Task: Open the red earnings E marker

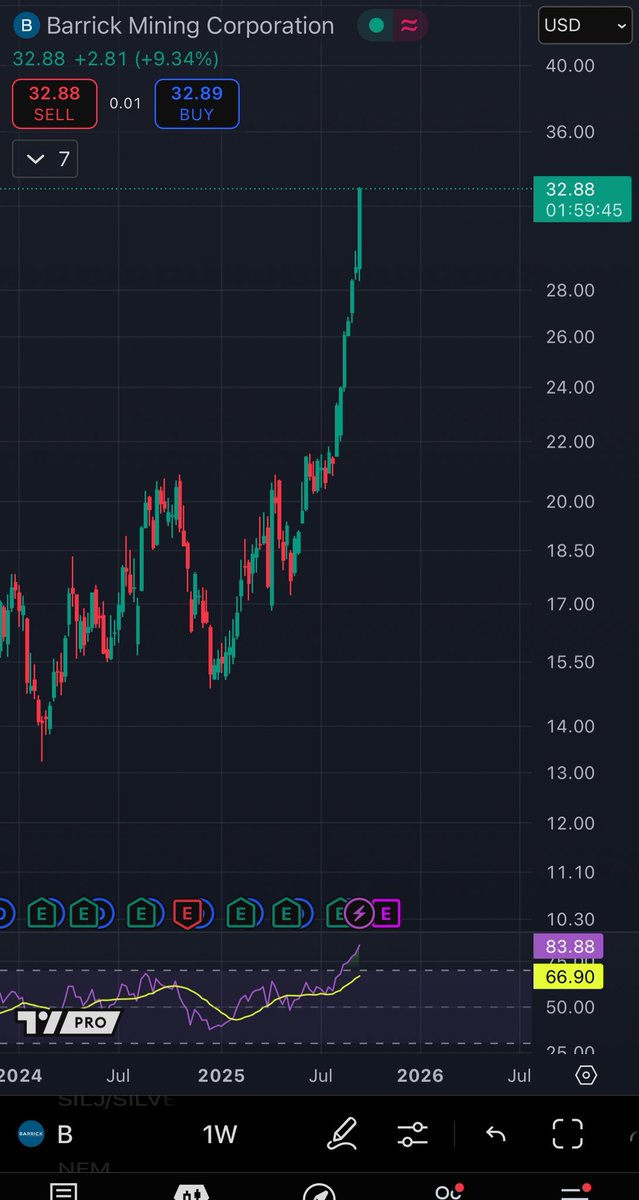Action: [187, 912]
